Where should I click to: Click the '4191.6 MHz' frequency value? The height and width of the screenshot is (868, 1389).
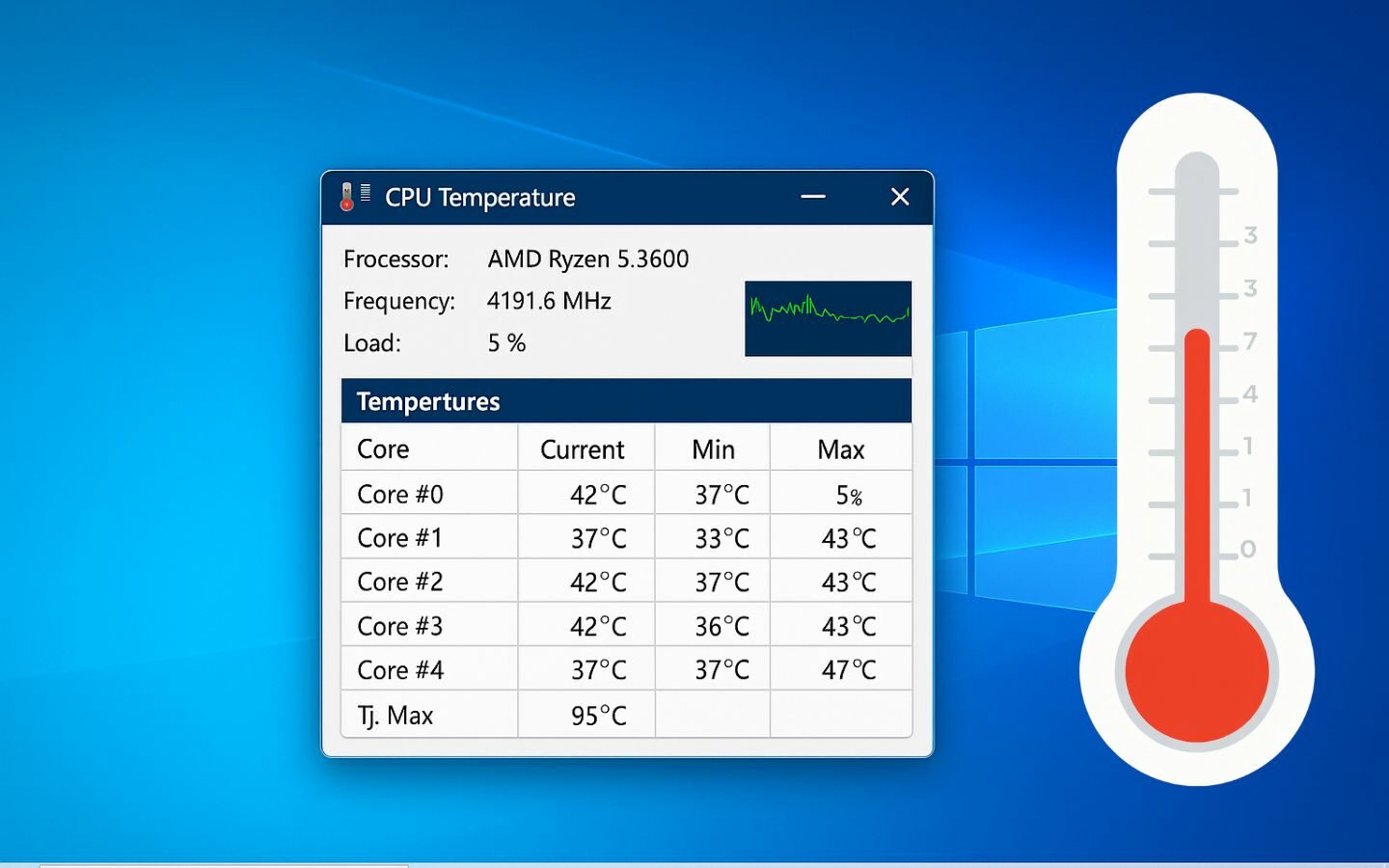pos(549,301)
